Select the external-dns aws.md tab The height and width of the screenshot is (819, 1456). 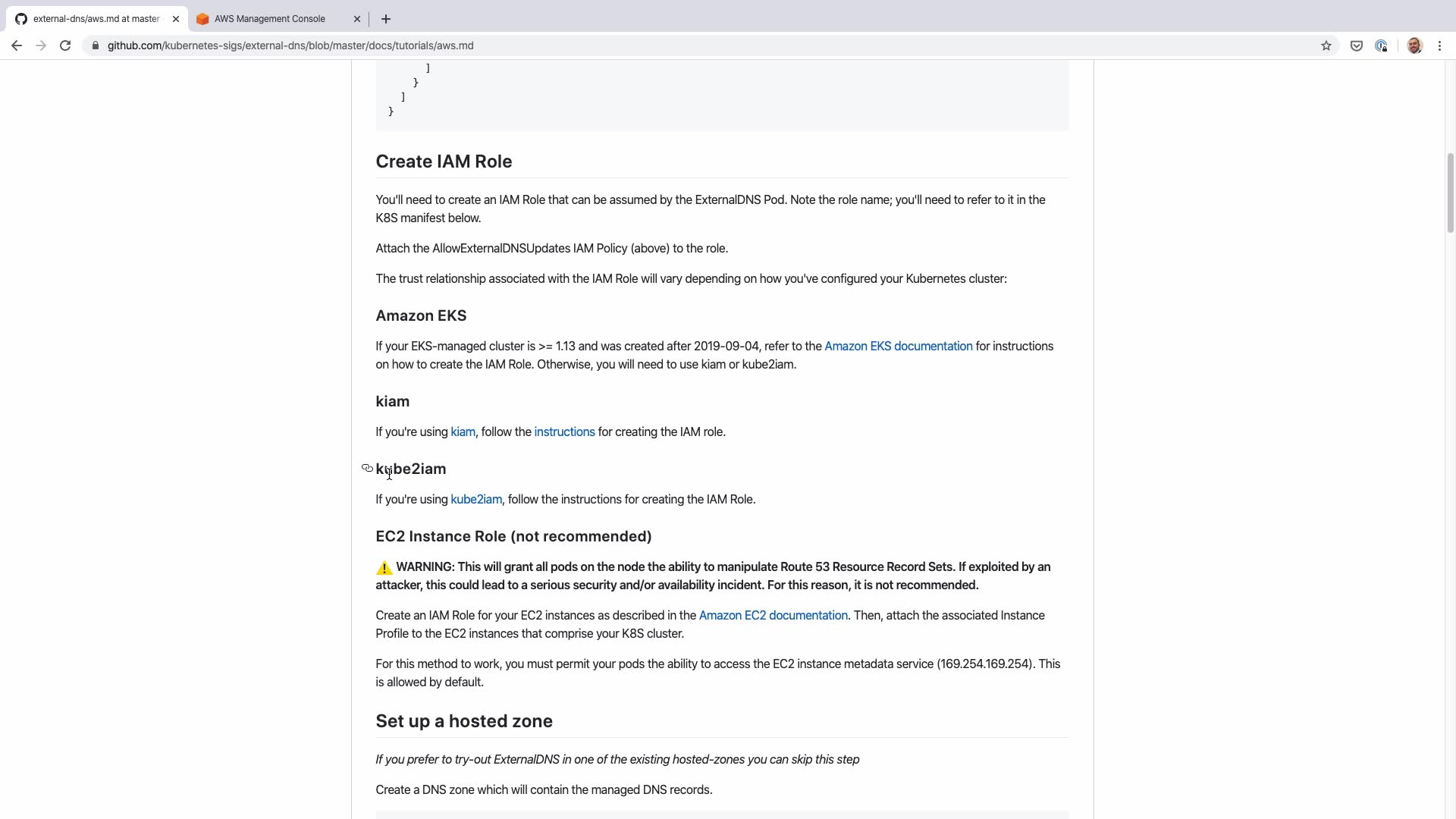point(96,19)
